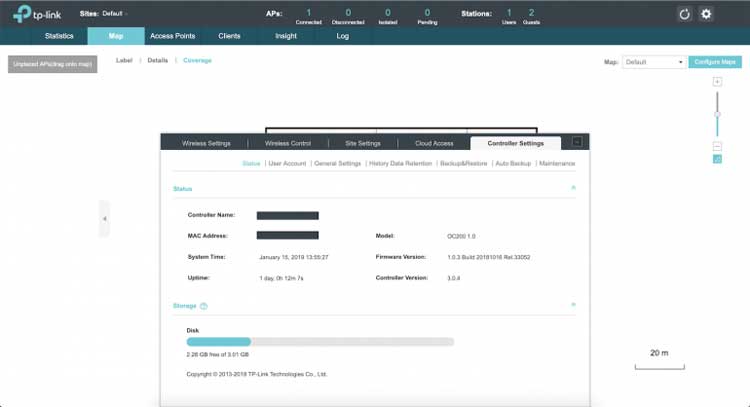Open the Wireless Settings tab
Screen dimensions: 750x407
pos(206,143)
